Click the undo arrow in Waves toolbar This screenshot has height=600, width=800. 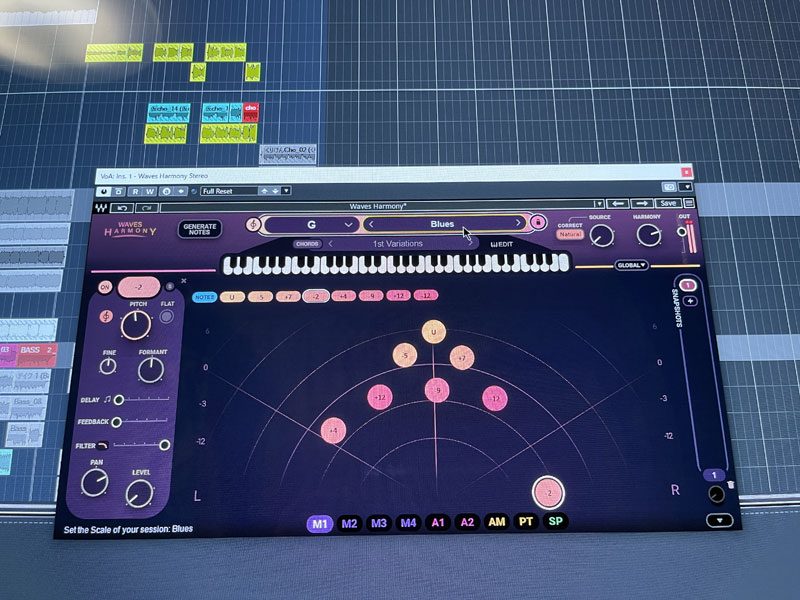tap(122, 208)
